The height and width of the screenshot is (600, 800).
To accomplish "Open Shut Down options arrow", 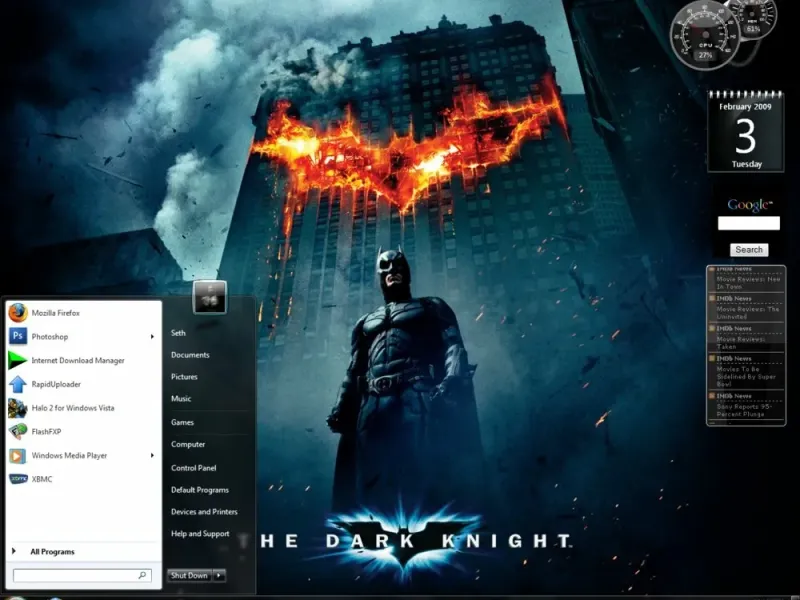I will (219, 576).
